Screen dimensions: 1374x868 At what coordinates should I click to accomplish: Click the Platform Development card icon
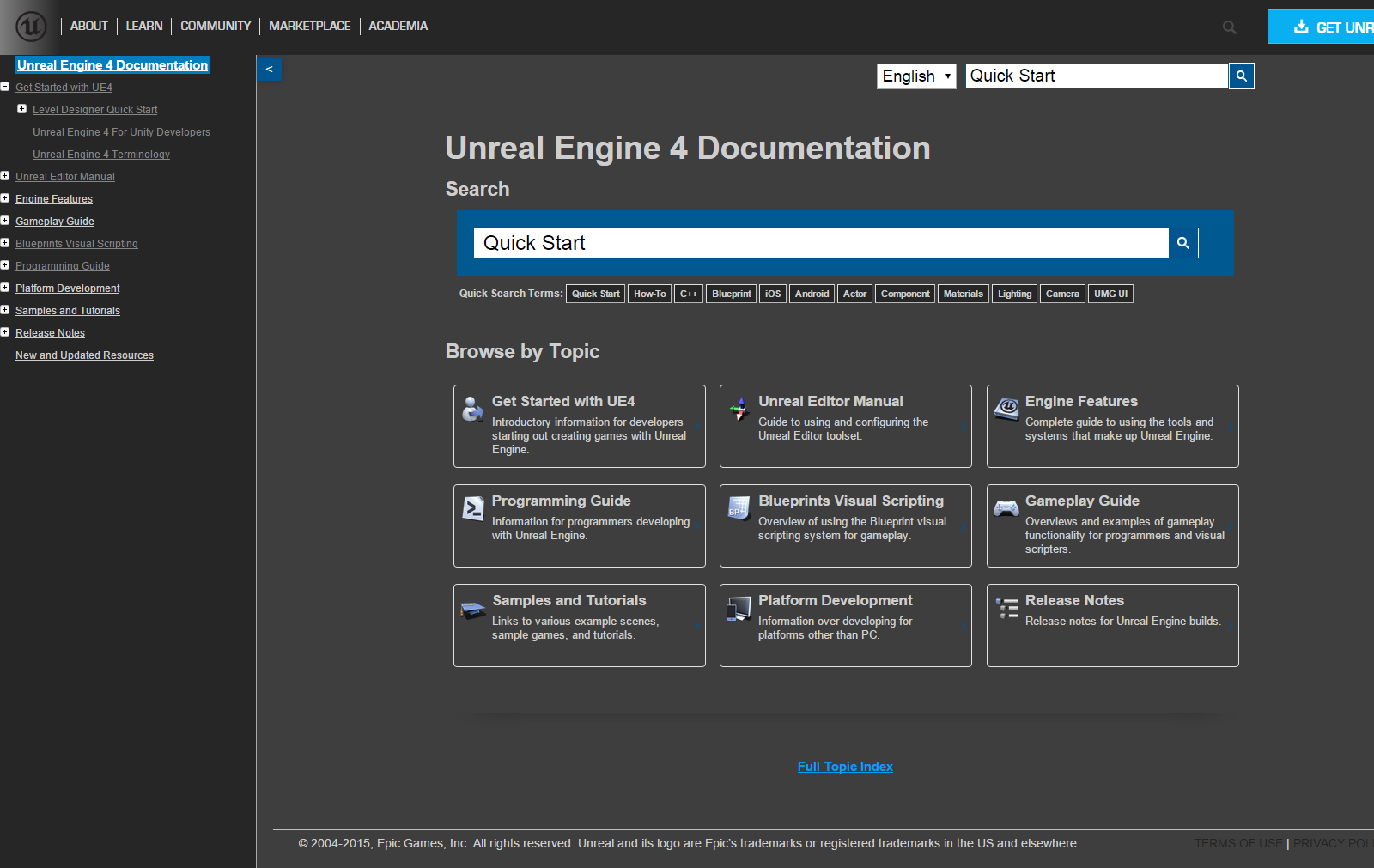(x=739, y=608)
